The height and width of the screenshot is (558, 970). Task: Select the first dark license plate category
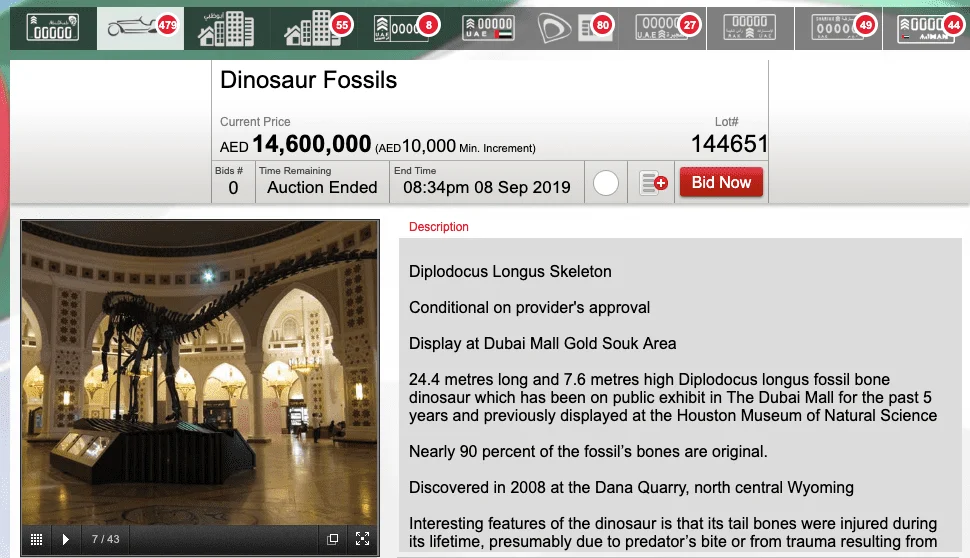pos(52,28)
